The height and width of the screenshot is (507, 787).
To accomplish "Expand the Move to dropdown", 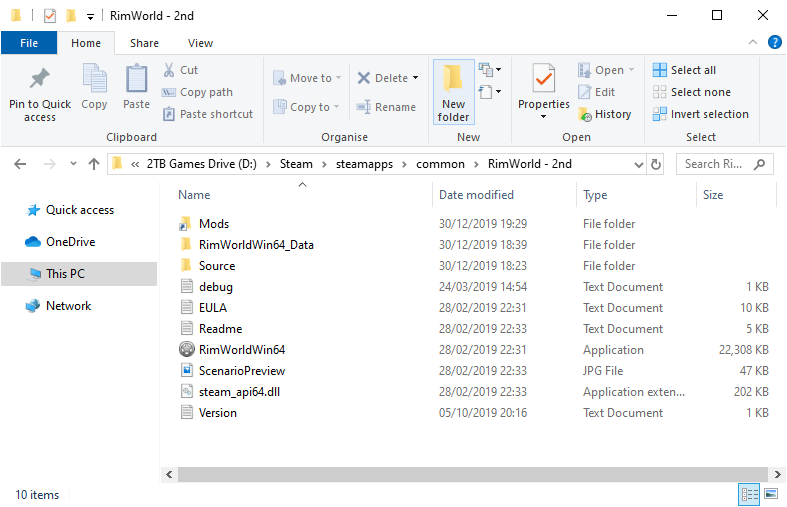I will pyautogui.click(x=338, y=78).
